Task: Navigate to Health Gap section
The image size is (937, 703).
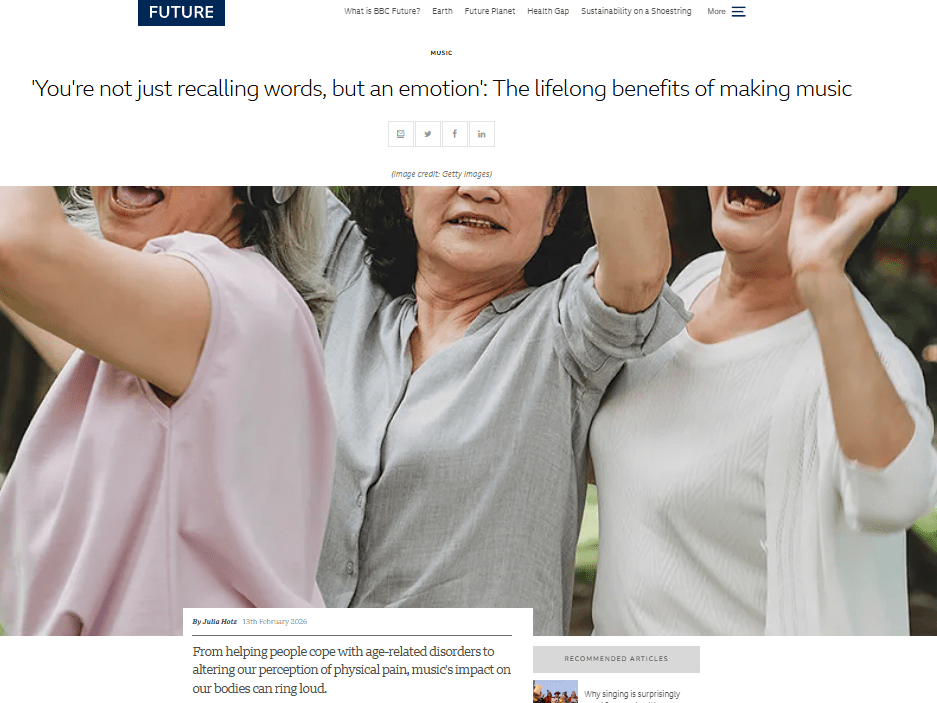Action: click(x=548, y=11)
